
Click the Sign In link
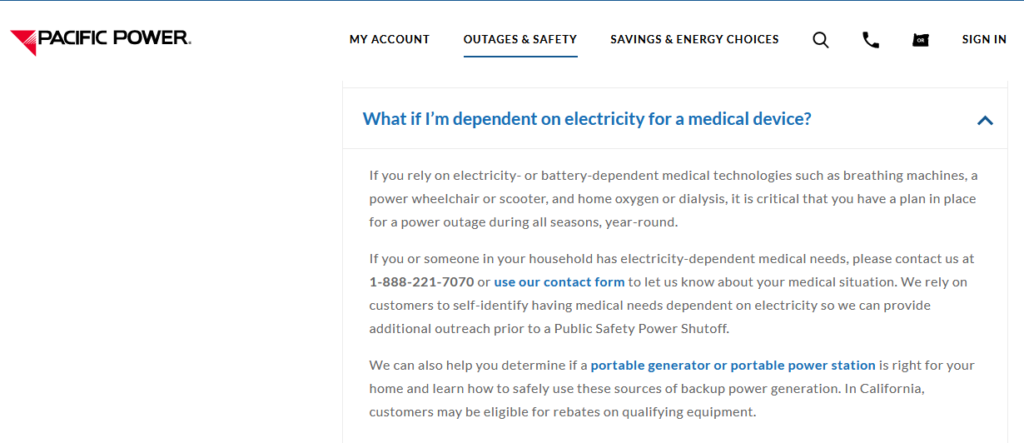(984, 40)
